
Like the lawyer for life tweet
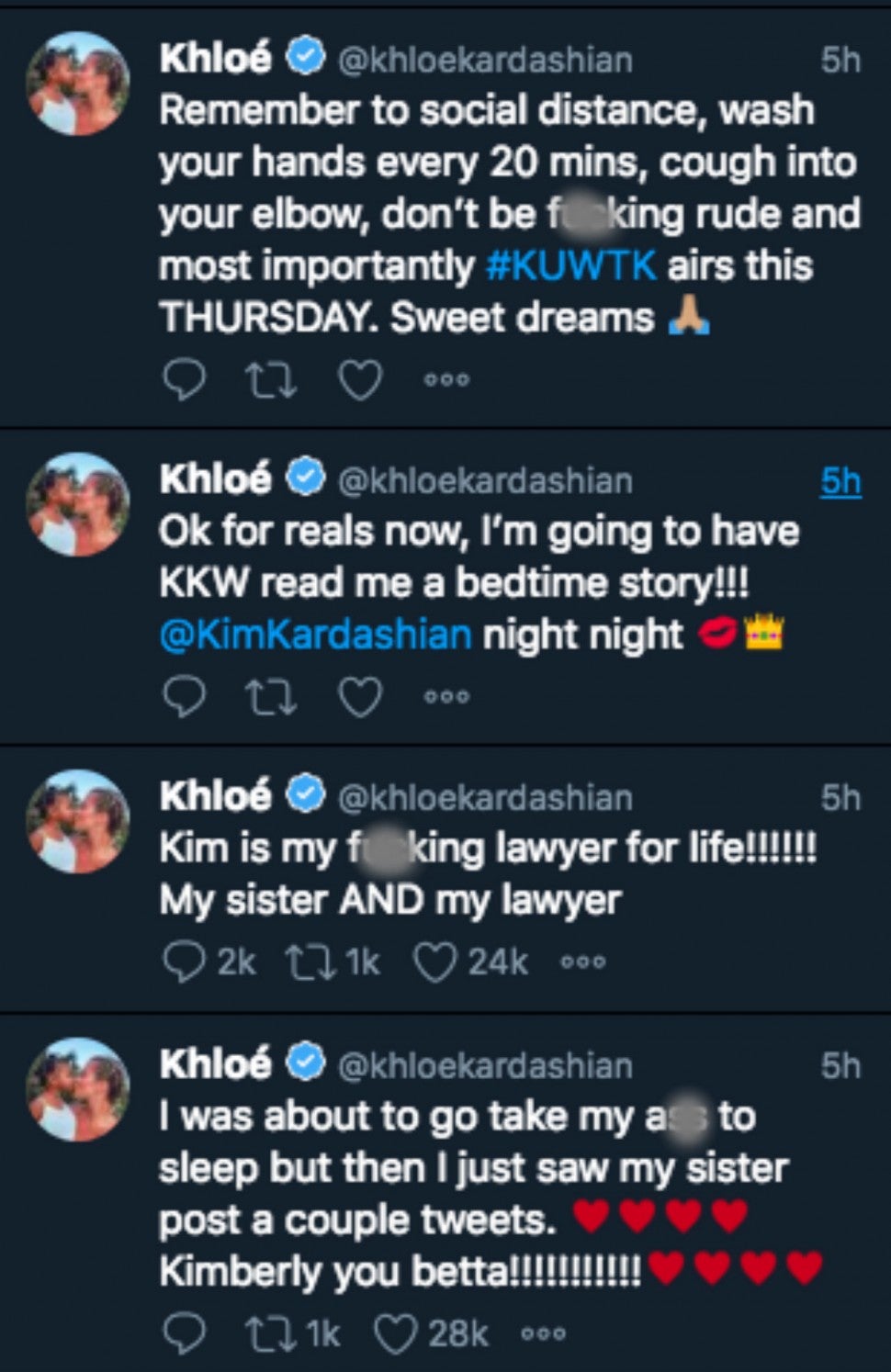point(434,962)
